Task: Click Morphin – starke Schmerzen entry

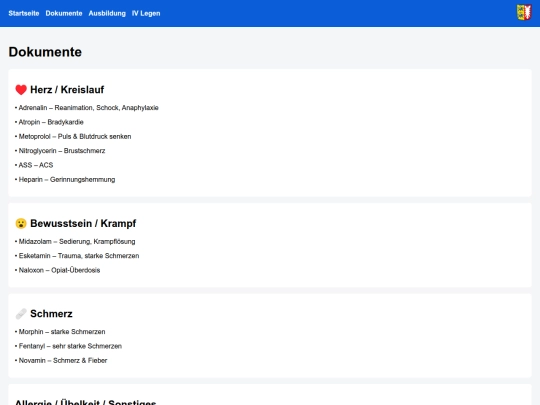Action: pos(60,332)
